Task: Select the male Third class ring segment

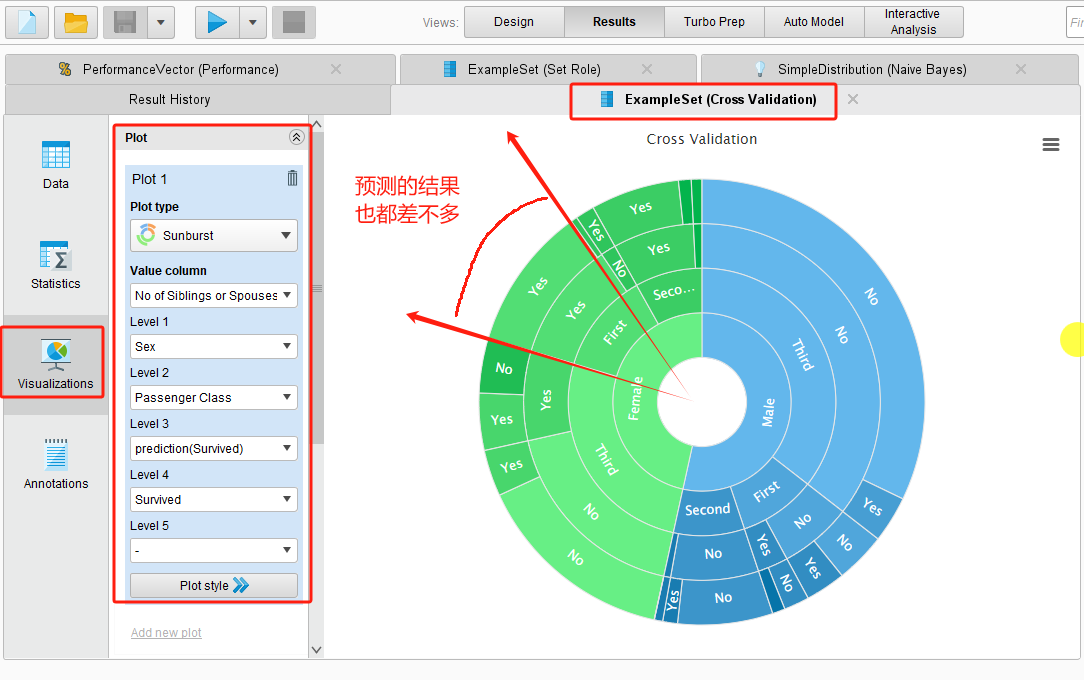Action: [802, 354]
